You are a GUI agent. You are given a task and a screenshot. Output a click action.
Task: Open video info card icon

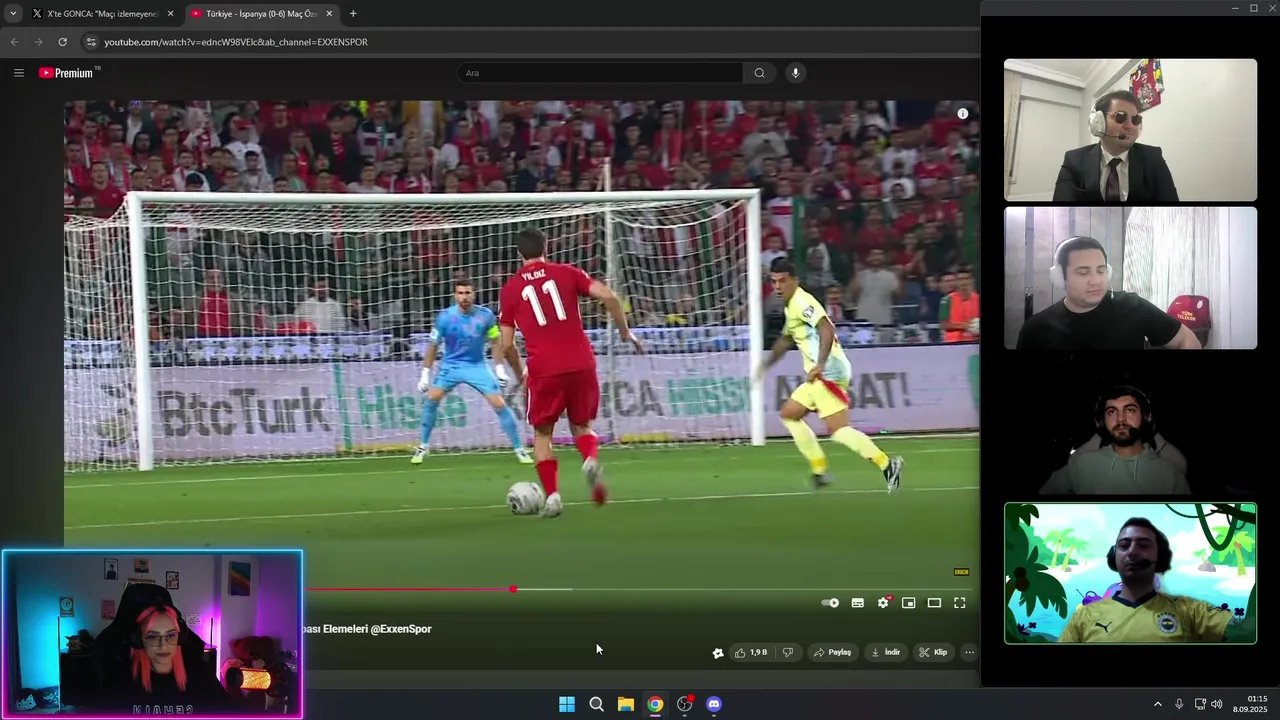(963, 114)
